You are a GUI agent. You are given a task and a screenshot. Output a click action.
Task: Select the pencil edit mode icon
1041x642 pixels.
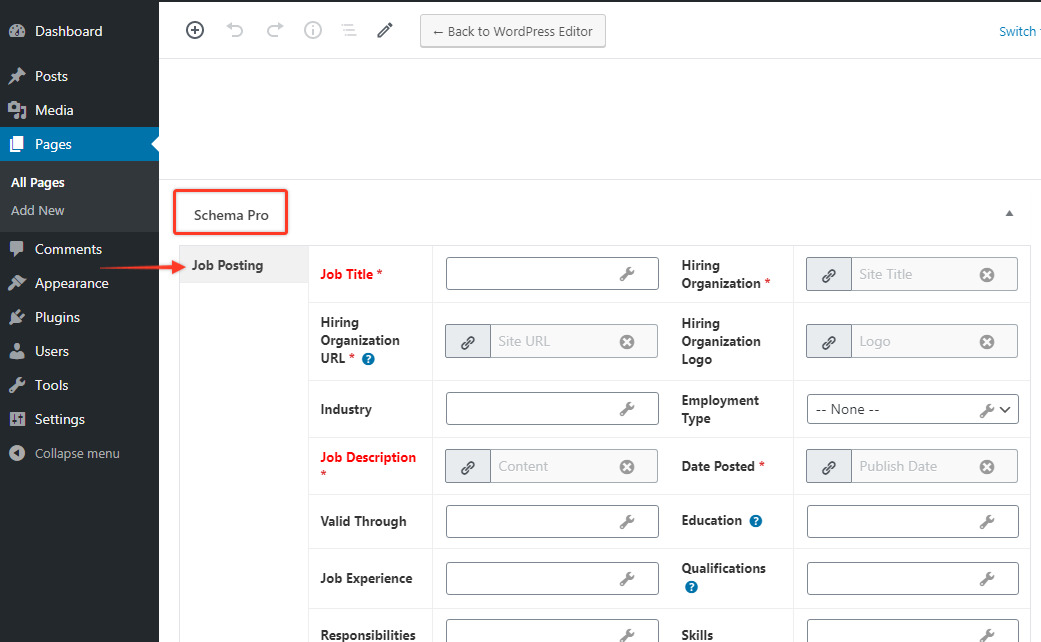(384, 30)
